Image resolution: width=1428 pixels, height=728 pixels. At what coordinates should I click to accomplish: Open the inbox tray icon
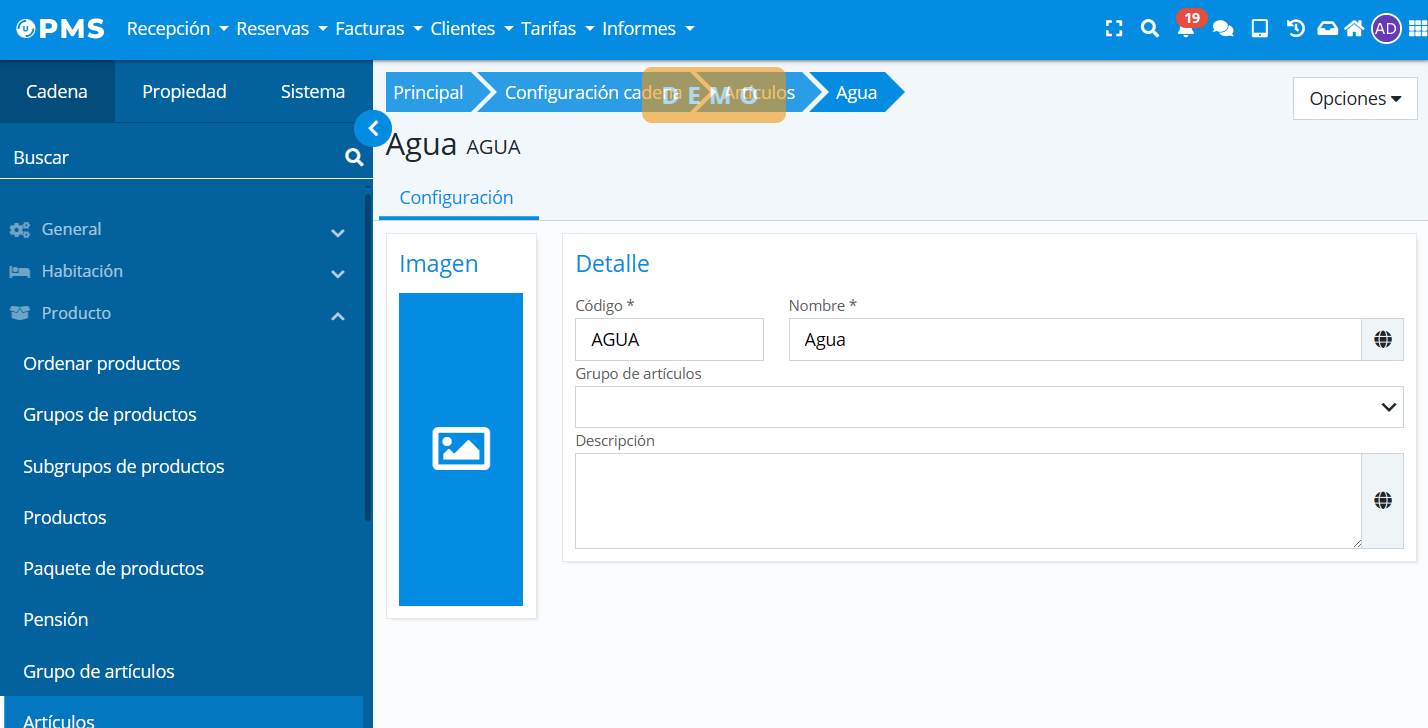pos(1327,29)
